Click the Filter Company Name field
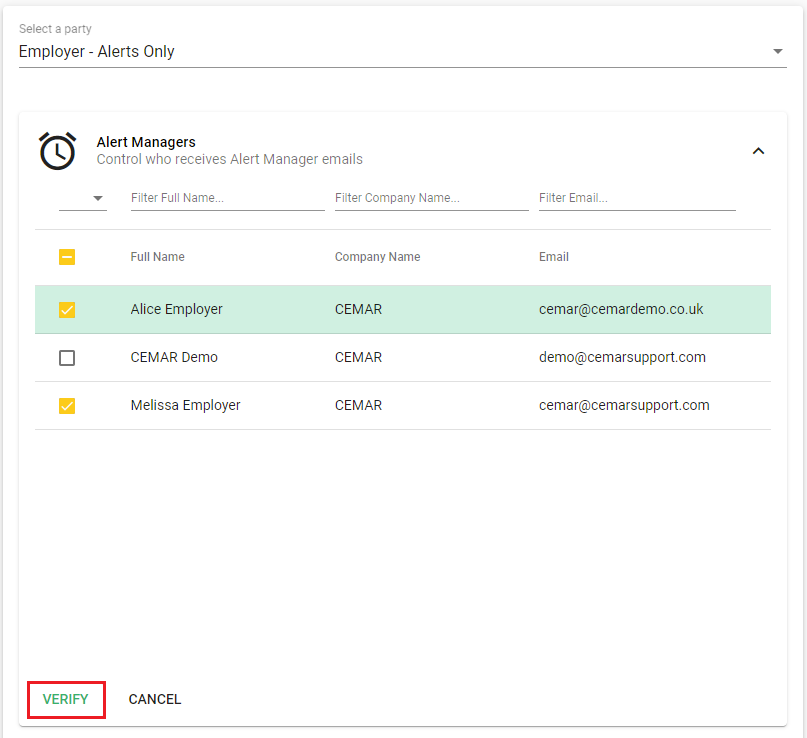 click(x=431, y=198)
